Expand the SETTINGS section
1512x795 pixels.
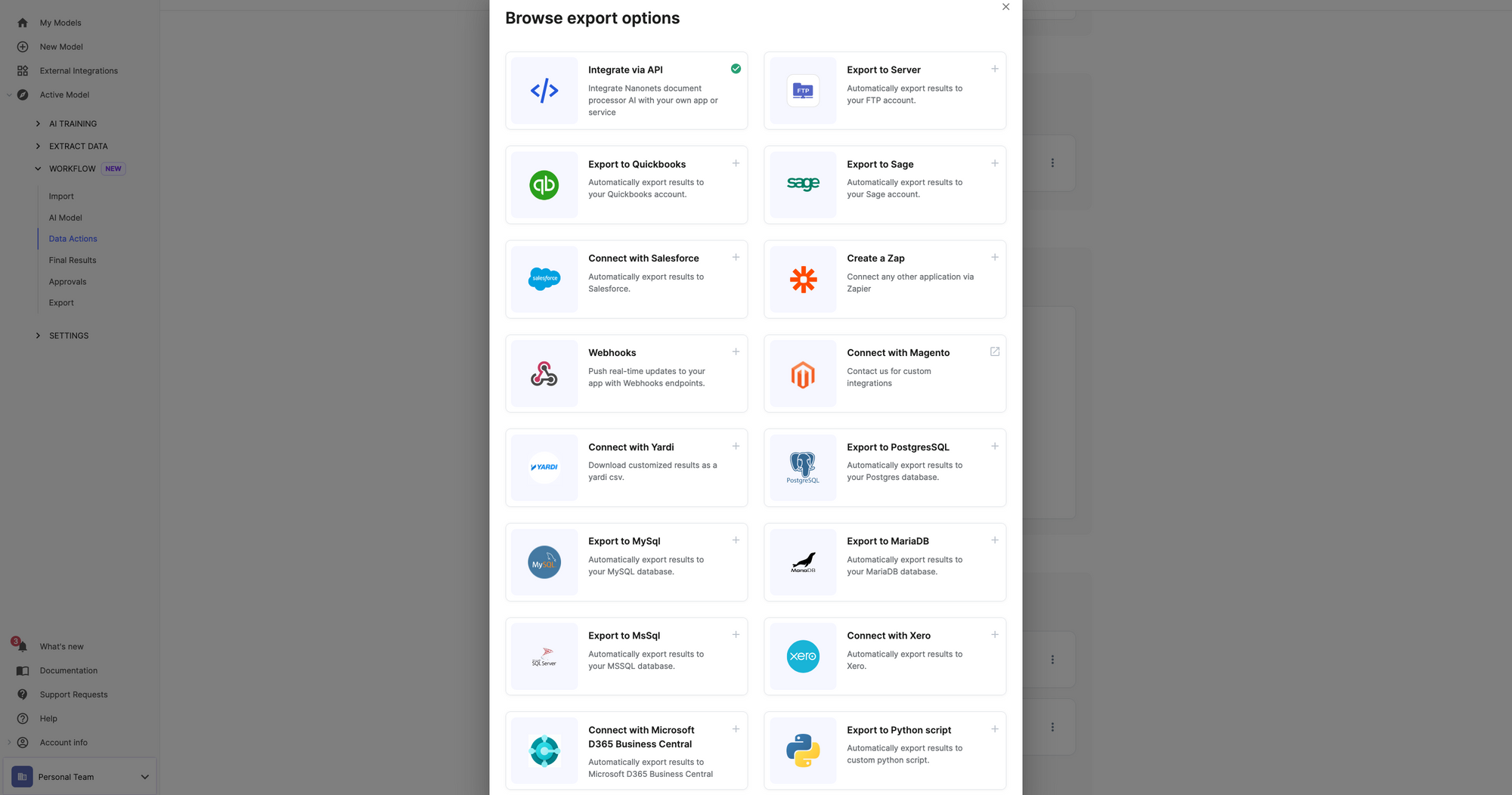coord(68,336)
